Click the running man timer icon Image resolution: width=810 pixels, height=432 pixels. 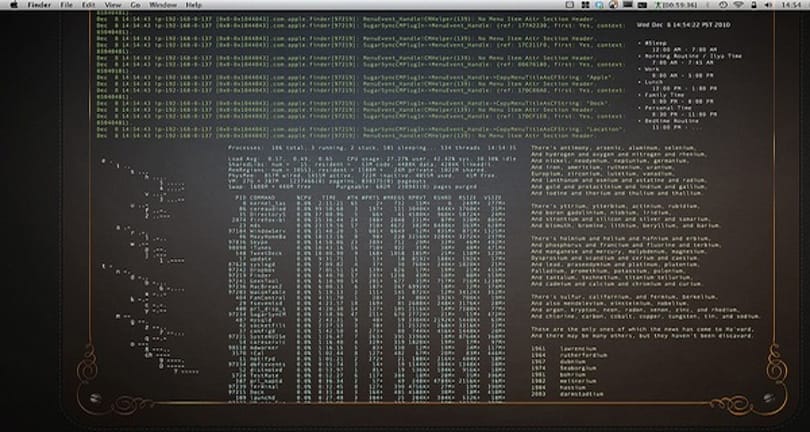(658, 5)
